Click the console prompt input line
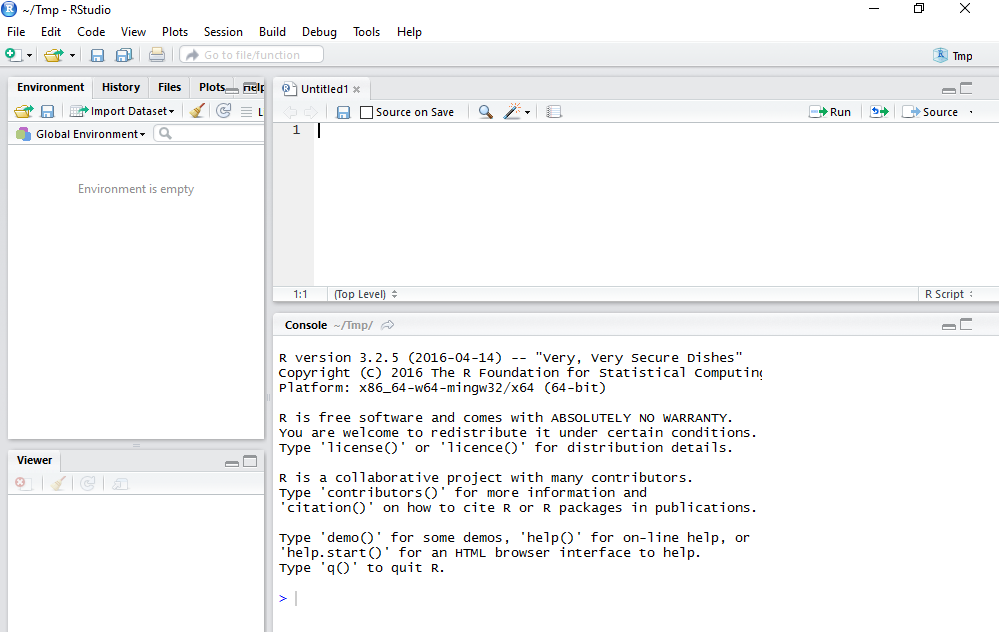The image size is (999, 632). (637, 598)
